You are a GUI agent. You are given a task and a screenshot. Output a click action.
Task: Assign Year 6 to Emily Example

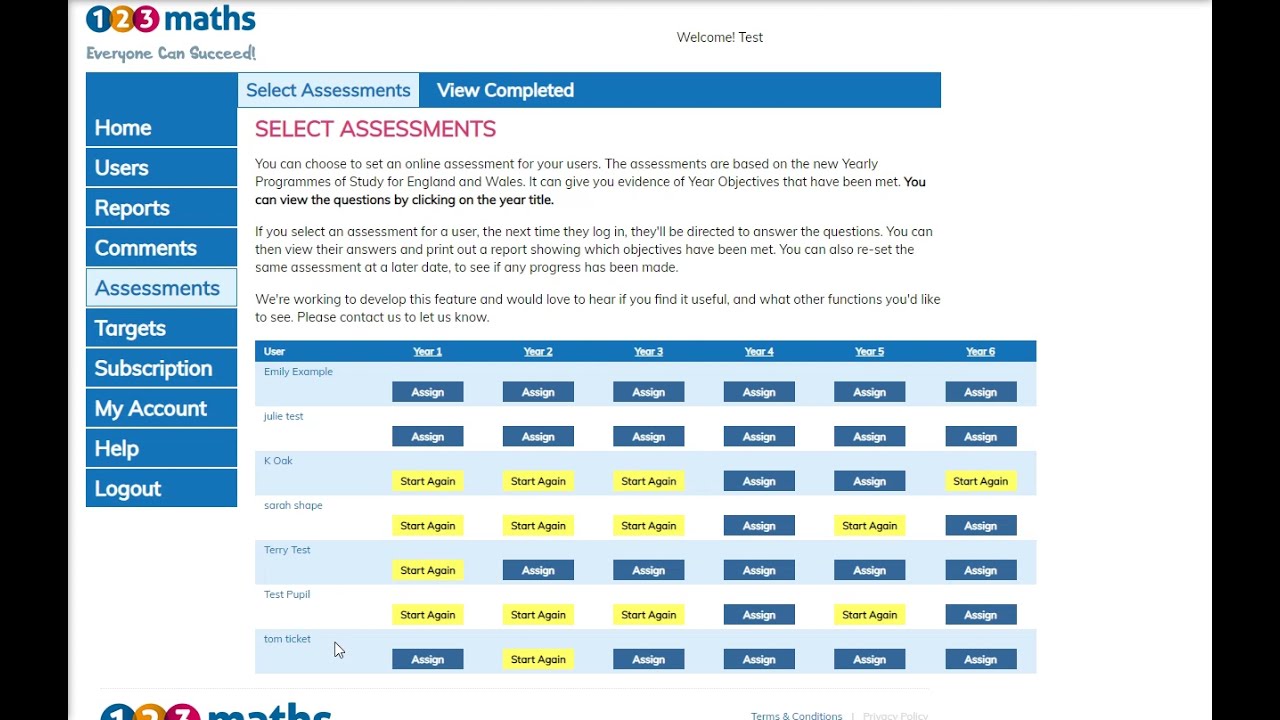(980, 392)
